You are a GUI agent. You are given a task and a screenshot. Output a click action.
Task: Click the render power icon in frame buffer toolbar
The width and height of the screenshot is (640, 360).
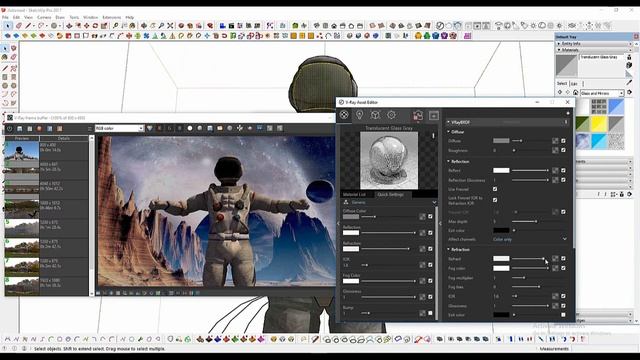[x=9, y=129]
